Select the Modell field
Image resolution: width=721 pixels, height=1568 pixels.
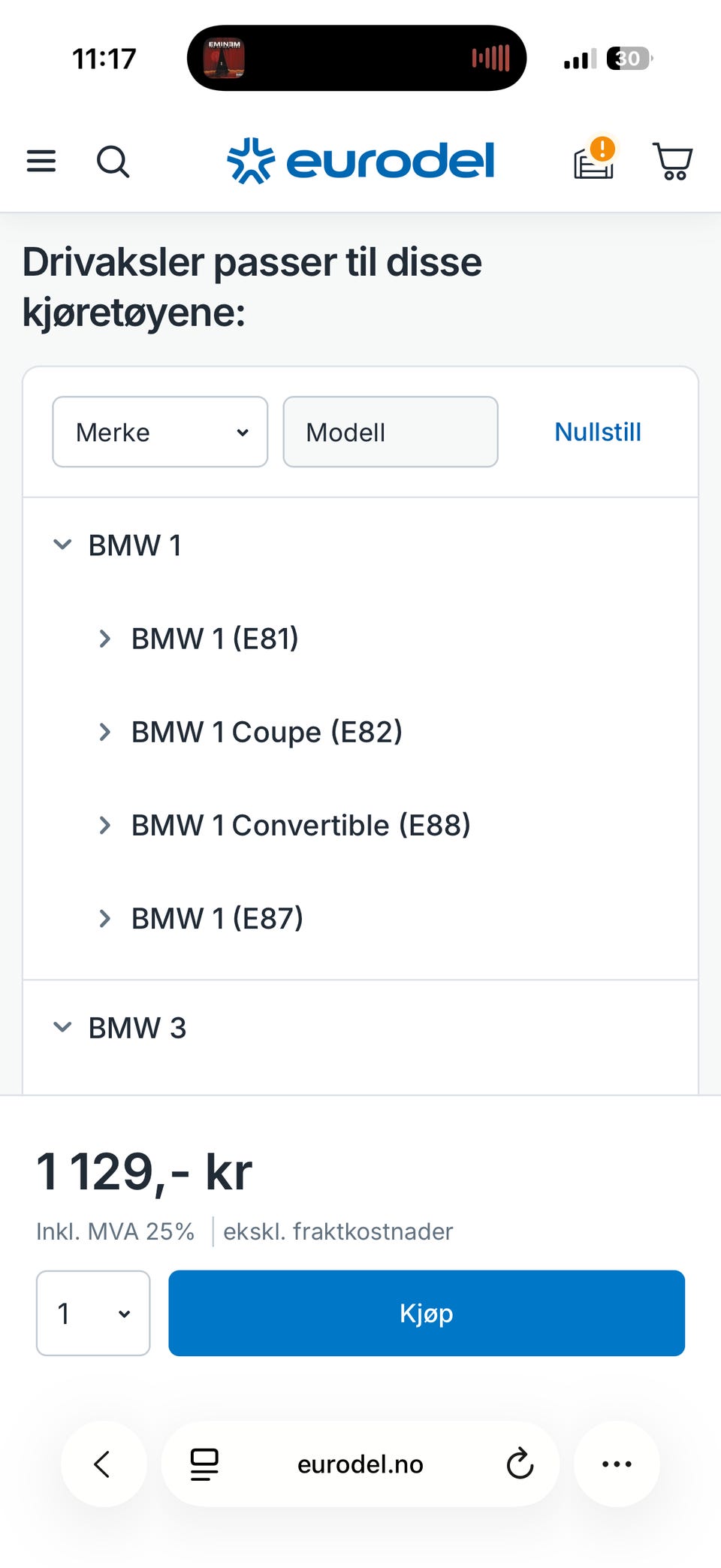391,432
